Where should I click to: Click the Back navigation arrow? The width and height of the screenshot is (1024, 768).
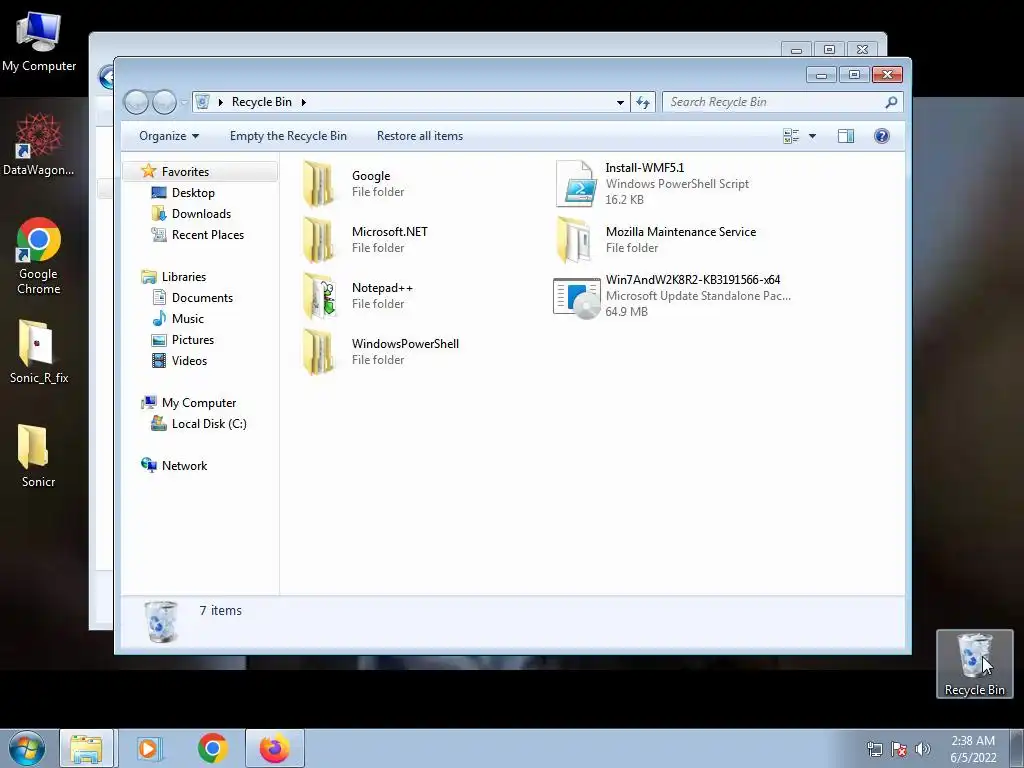click(x=136, y=102)
